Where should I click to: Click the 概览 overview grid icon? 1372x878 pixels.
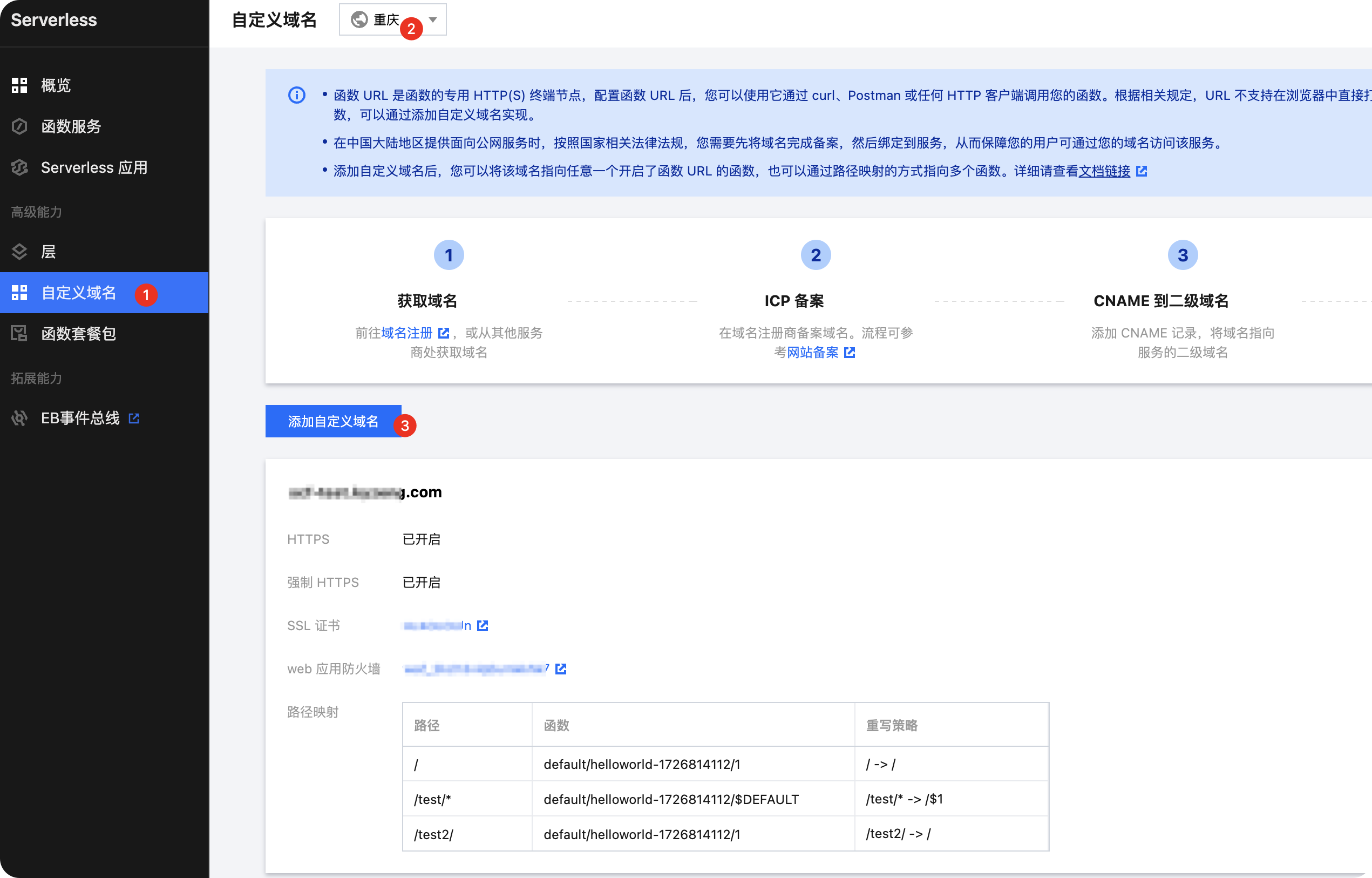[19, 85]
